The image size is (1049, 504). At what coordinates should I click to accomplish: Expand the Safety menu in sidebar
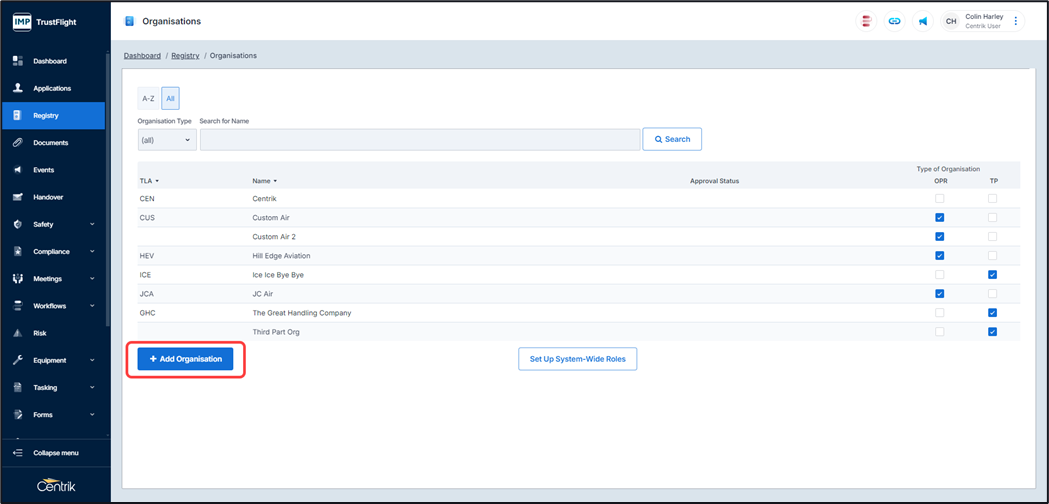pyautogui.click(x=92, y=225)
